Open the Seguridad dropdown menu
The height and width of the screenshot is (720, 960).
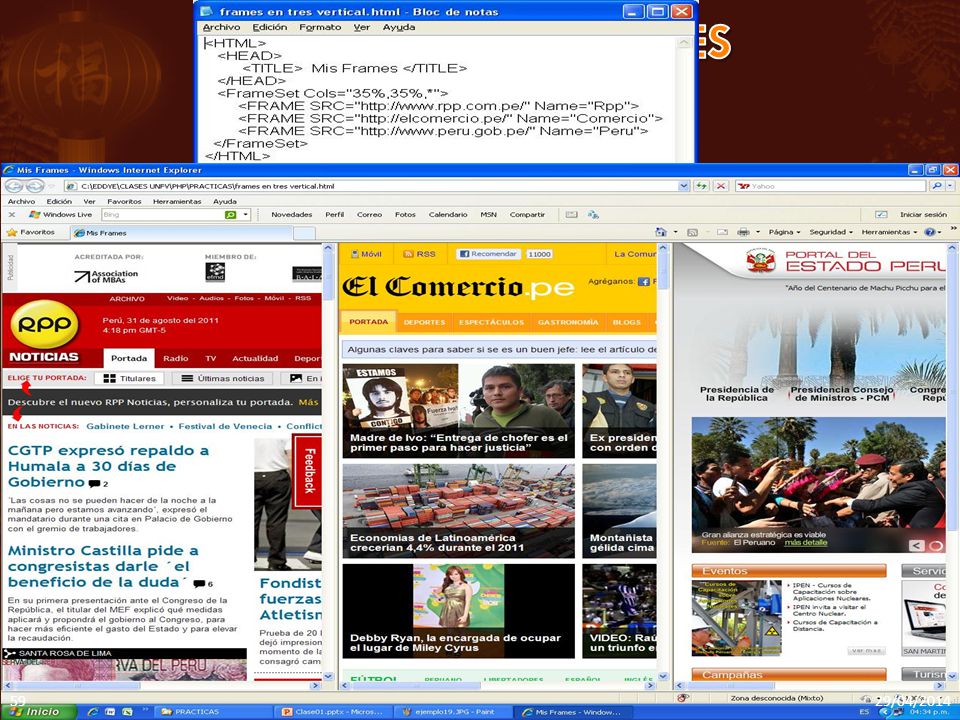coord(831,232)
